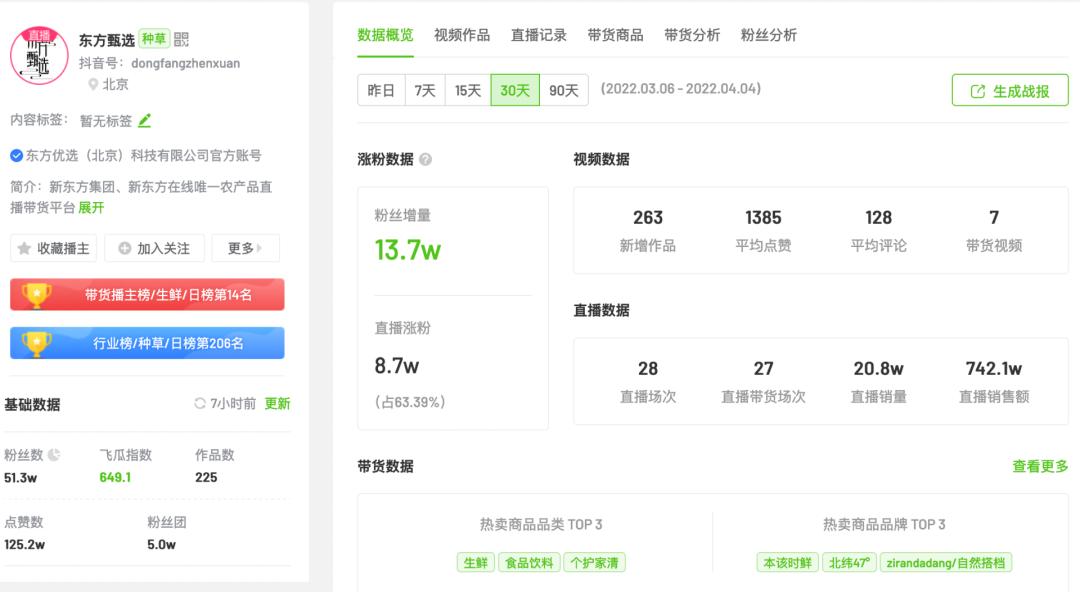Click the question mark icon next to 涨粉数据
1080x592 pixels.
tap(426, 159)
